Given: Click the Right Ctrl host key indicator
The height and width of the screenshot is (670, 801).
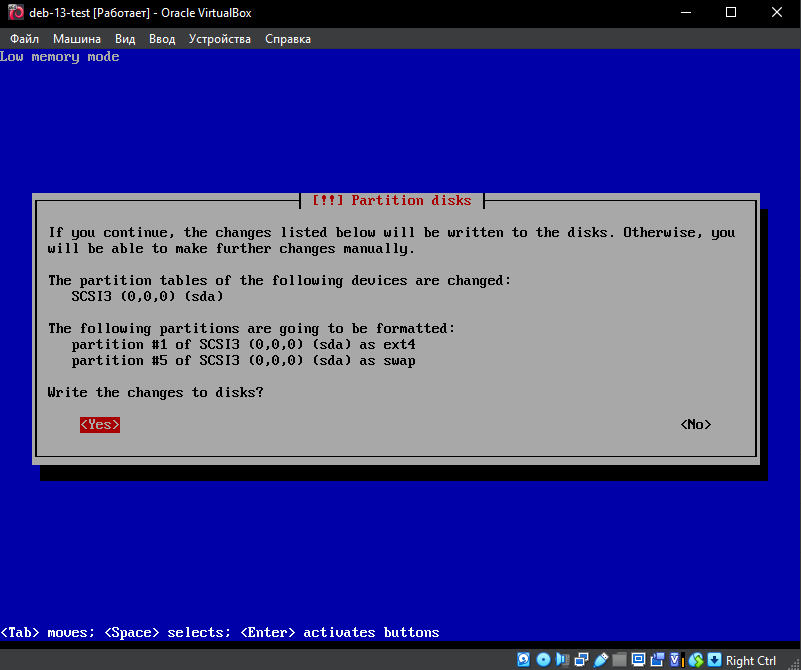Looking at the screenshot, I should (x=750, y=660).
